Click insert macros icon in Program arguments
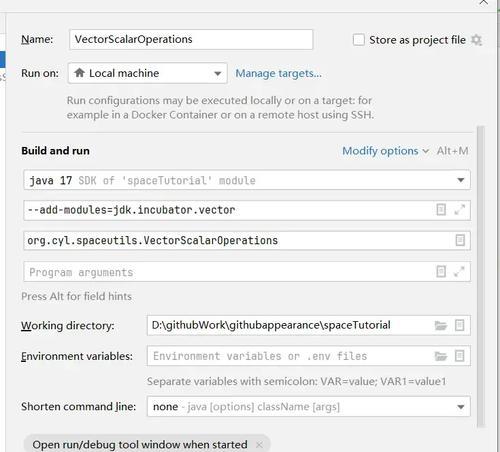Viewport: 500px width, 452px height. pos(441,272)
